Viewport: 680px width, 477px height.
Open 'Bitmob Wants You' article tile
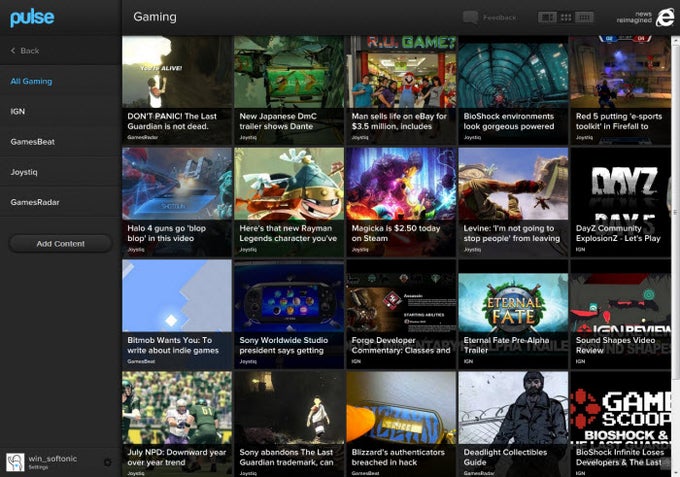coord(177,314)
